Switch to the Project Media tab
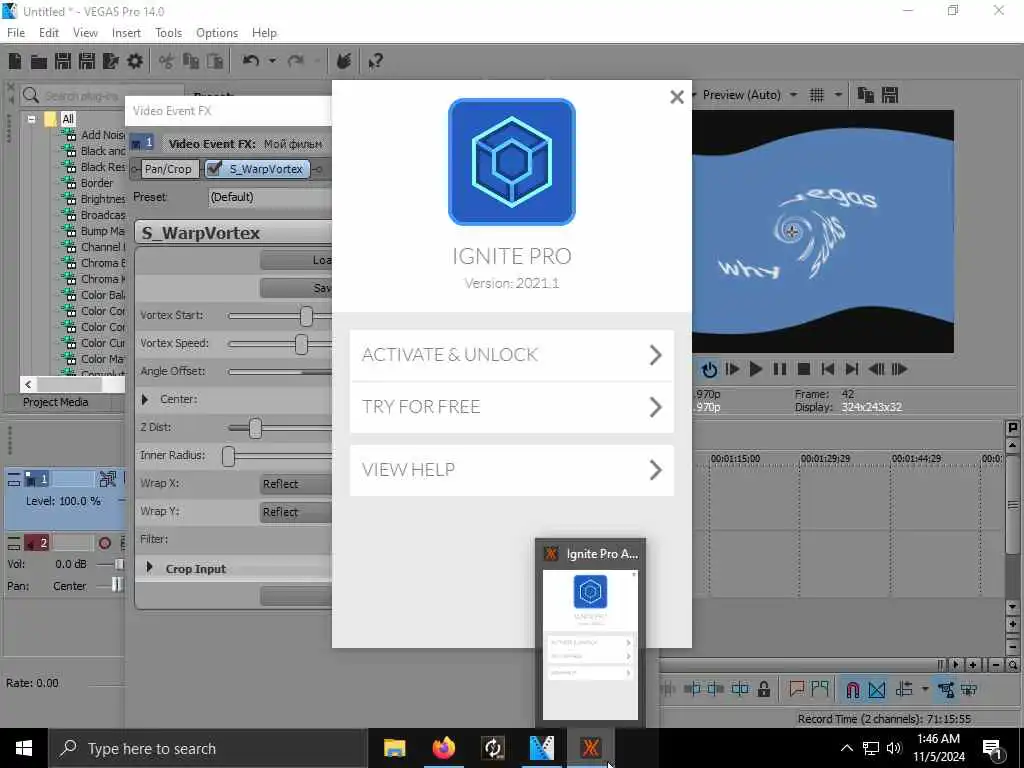The width and height of the screenshot is (1024, 768). pos(56,402)
